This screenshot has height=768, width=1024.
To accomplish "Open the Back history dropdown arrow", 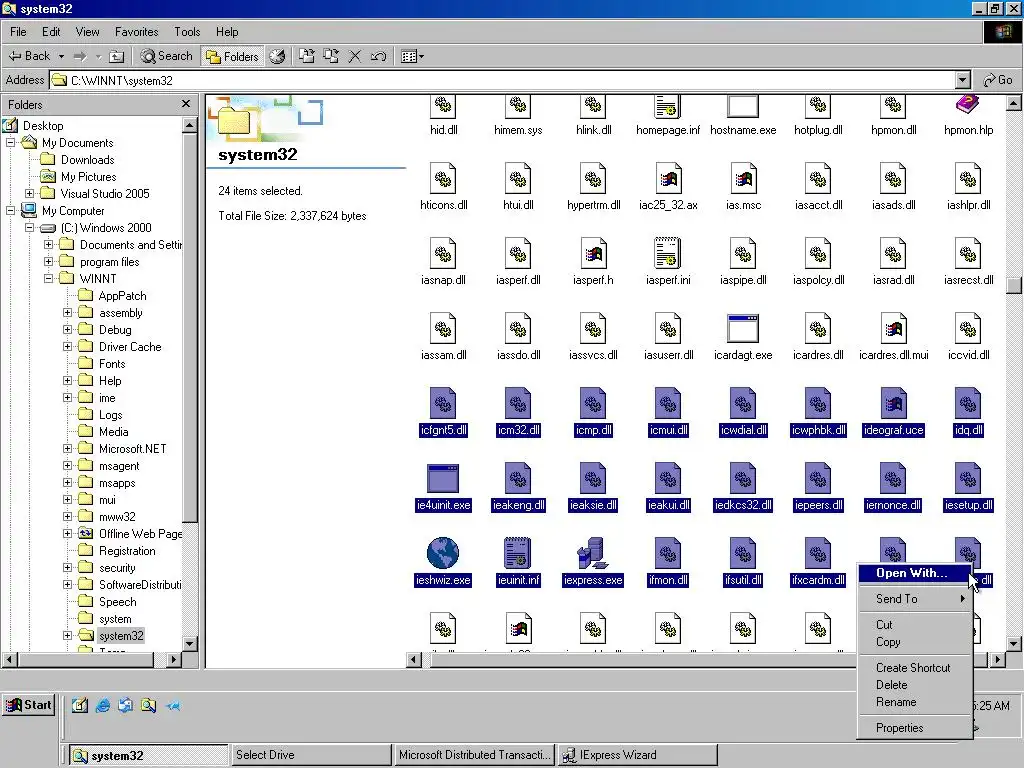I will (61, 56).
